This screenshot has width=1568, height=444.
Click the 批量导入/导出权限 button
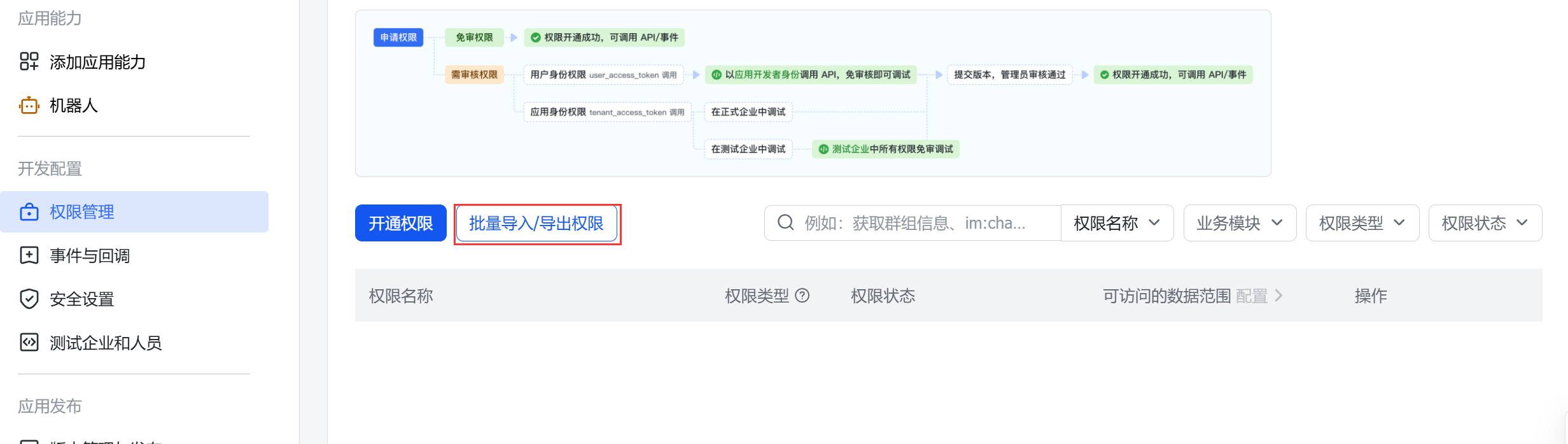536,224
